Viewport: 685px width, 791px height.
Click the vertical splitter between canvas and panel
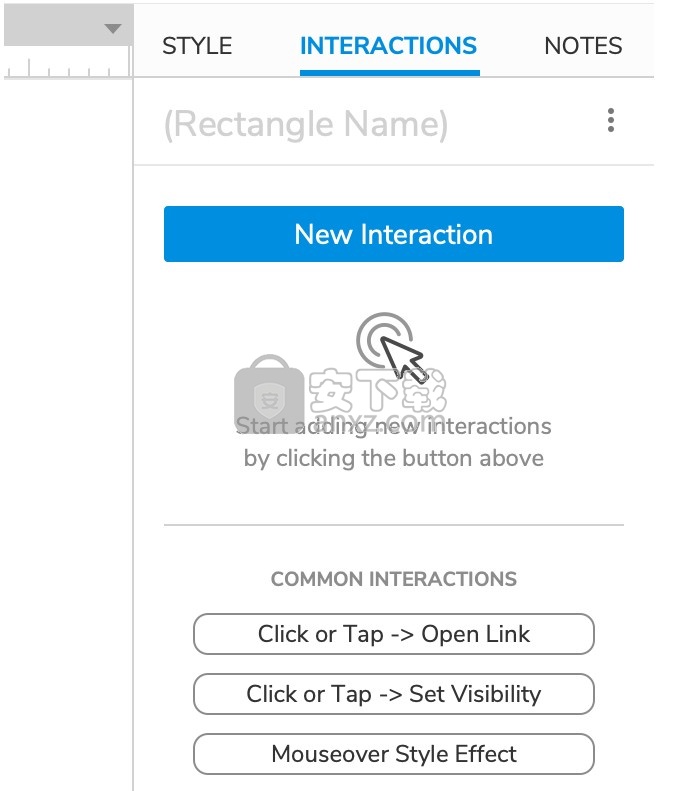coord(133,434)
